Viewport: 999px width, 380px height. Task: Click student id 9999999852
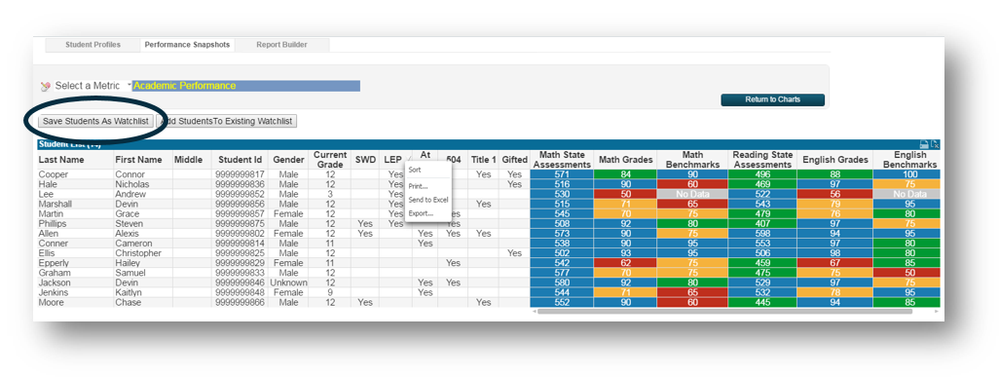point(240,194)
